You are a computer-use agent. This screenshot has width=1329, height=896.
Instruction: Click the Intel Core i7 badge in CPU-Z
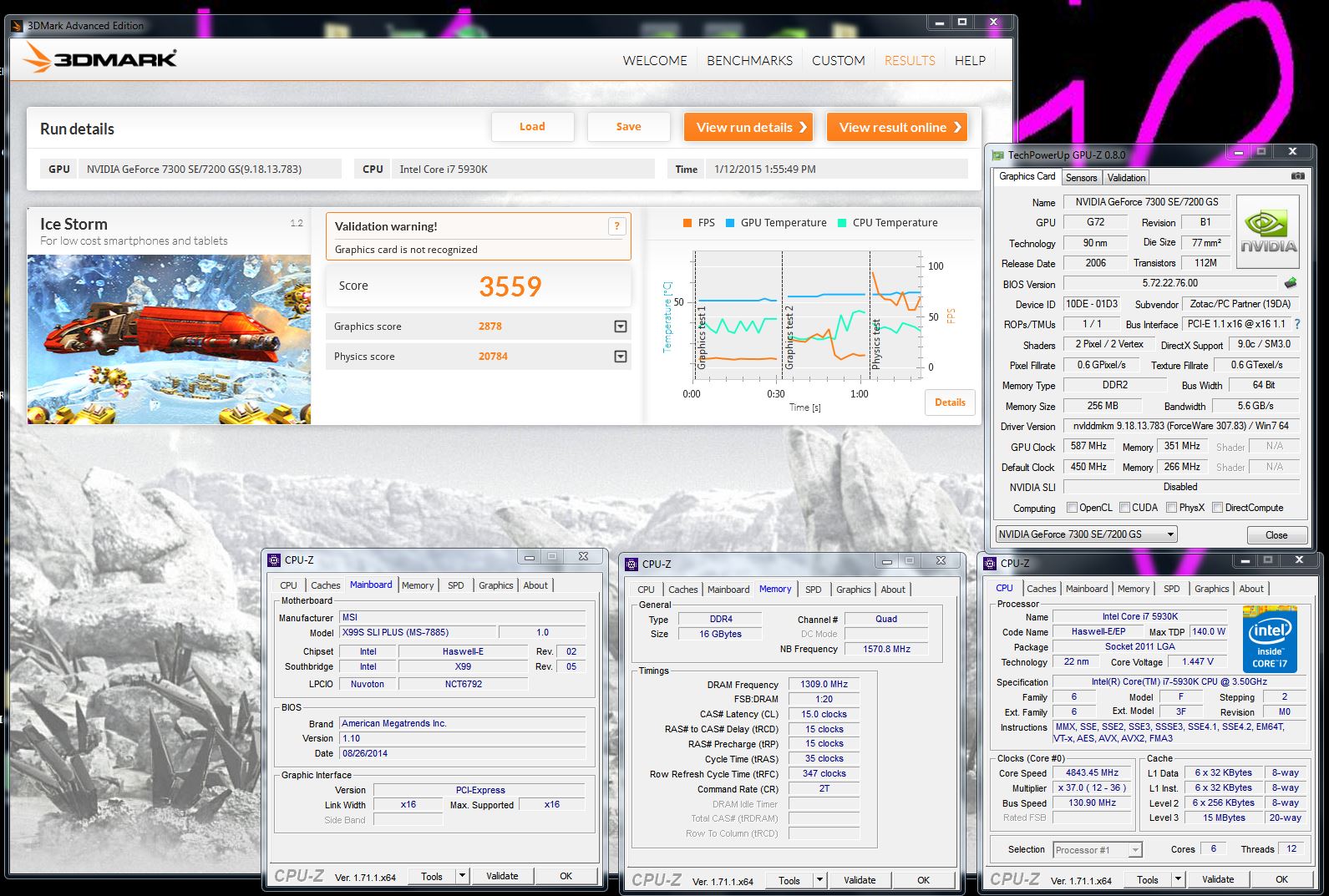coord(1270,640)
